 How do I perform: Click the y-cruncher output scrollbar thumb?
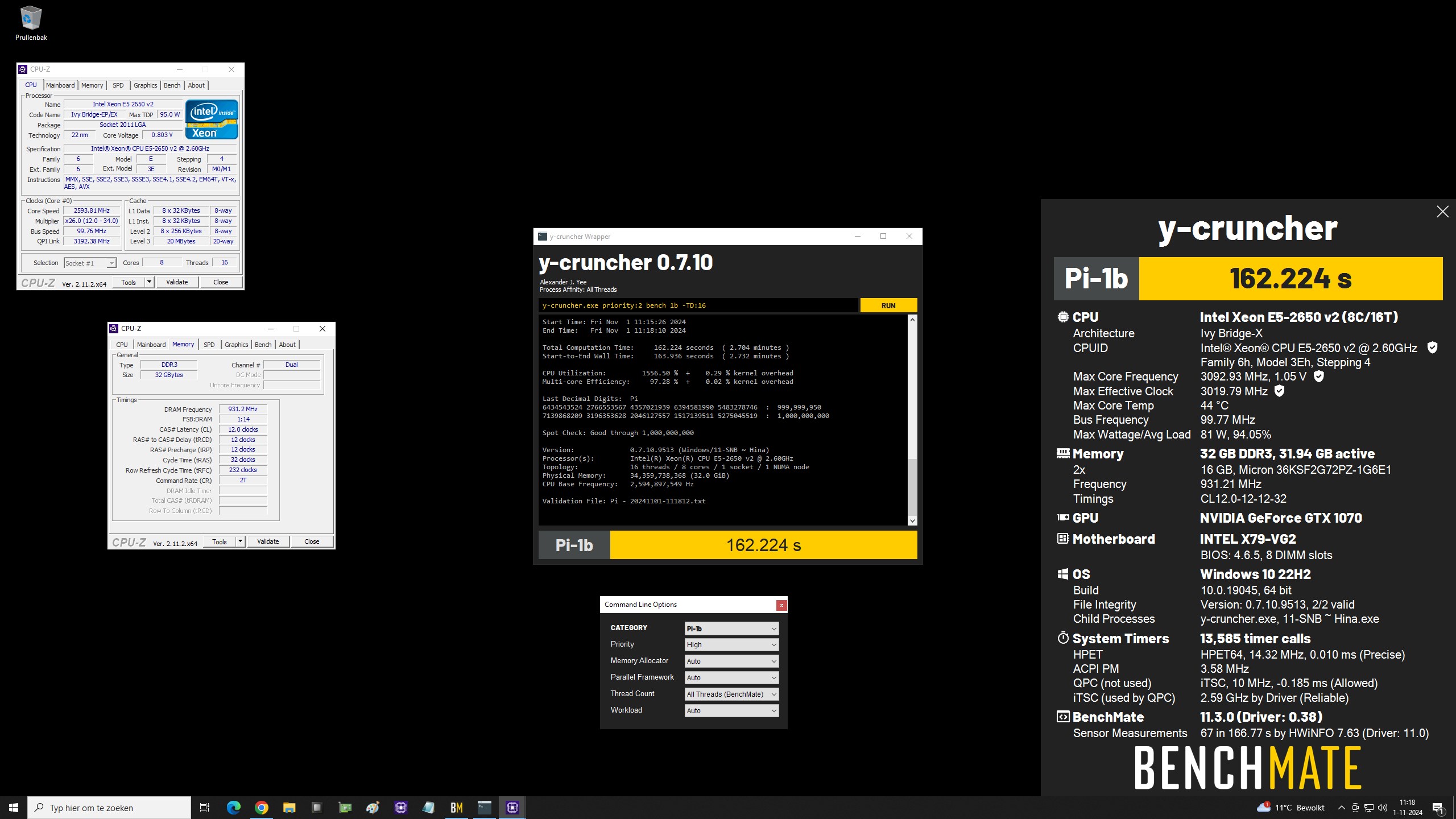(x=912, y=486)
